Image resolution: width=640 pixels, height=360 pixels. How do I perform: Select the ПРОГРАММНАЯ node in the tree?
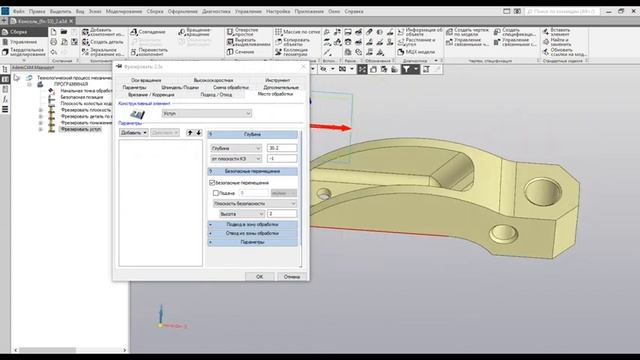(71, 84)
